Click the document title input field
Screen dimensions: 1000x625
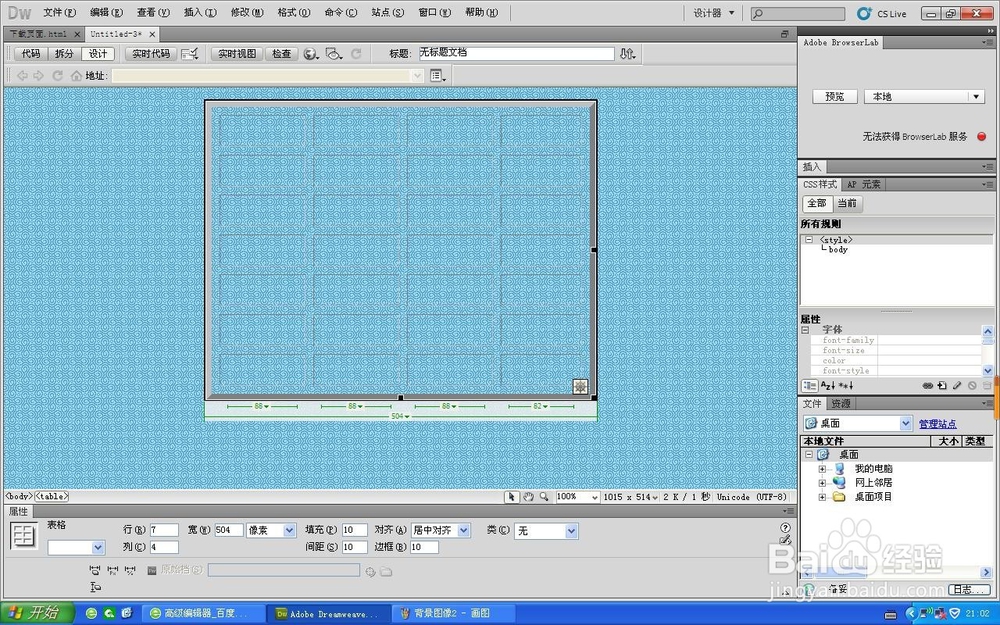pyautogui.click(x=517, y=54)
